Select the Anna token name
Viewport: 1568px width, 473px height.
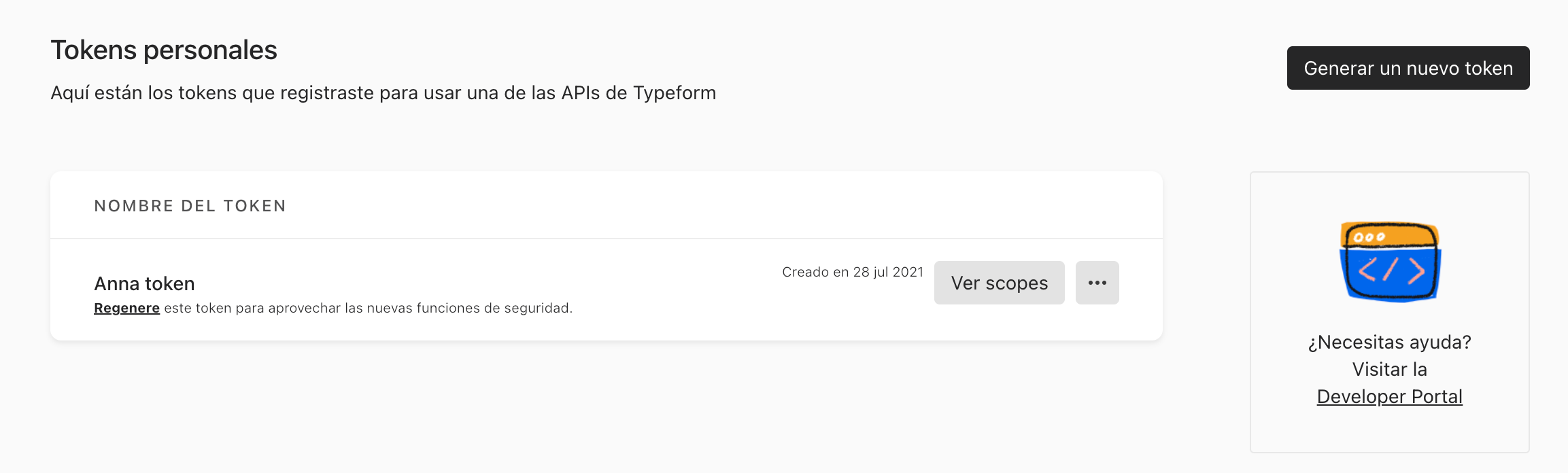144,283
